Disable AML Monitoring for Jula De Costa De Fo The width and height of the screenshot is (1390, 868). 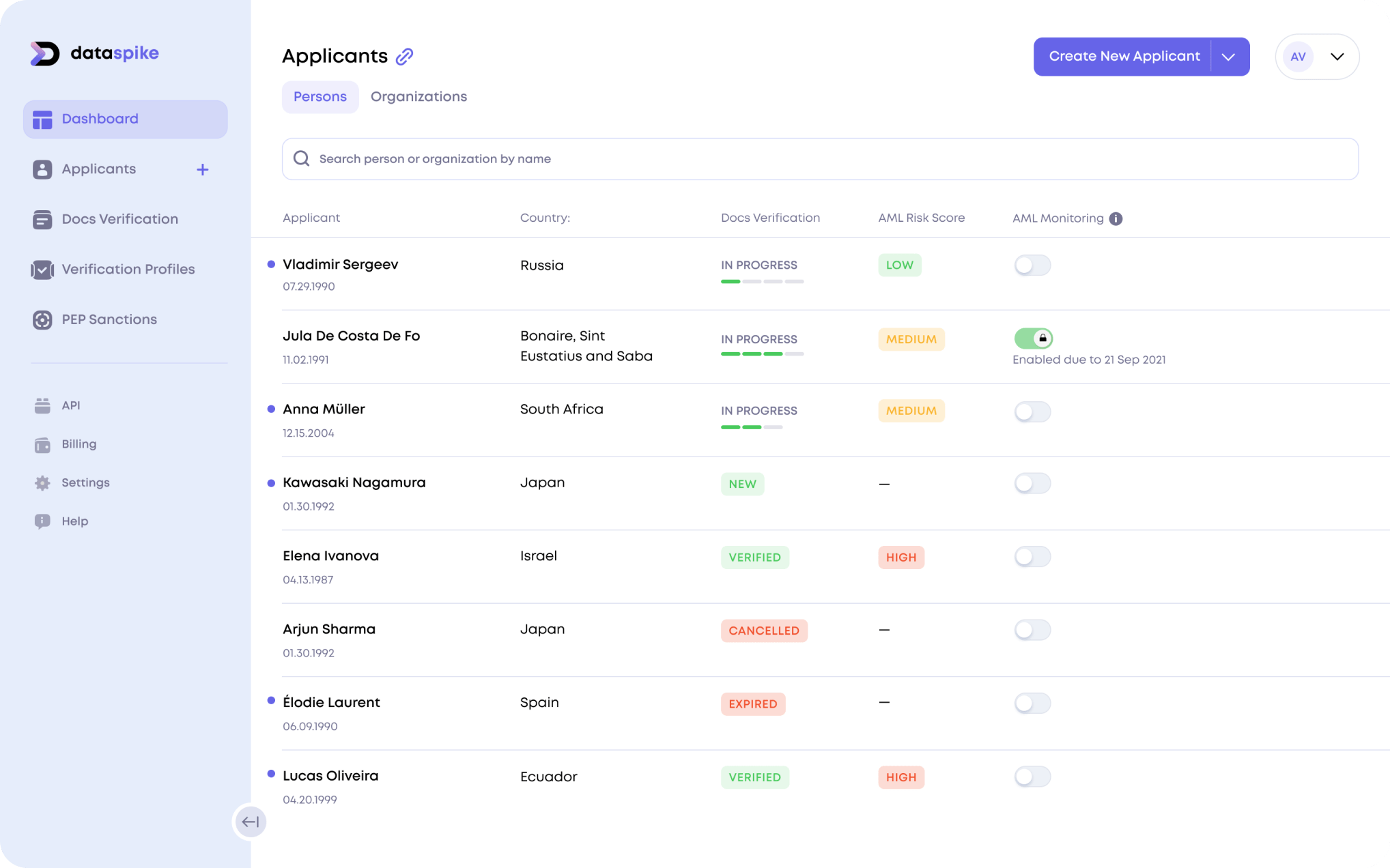click(1033, 337)
